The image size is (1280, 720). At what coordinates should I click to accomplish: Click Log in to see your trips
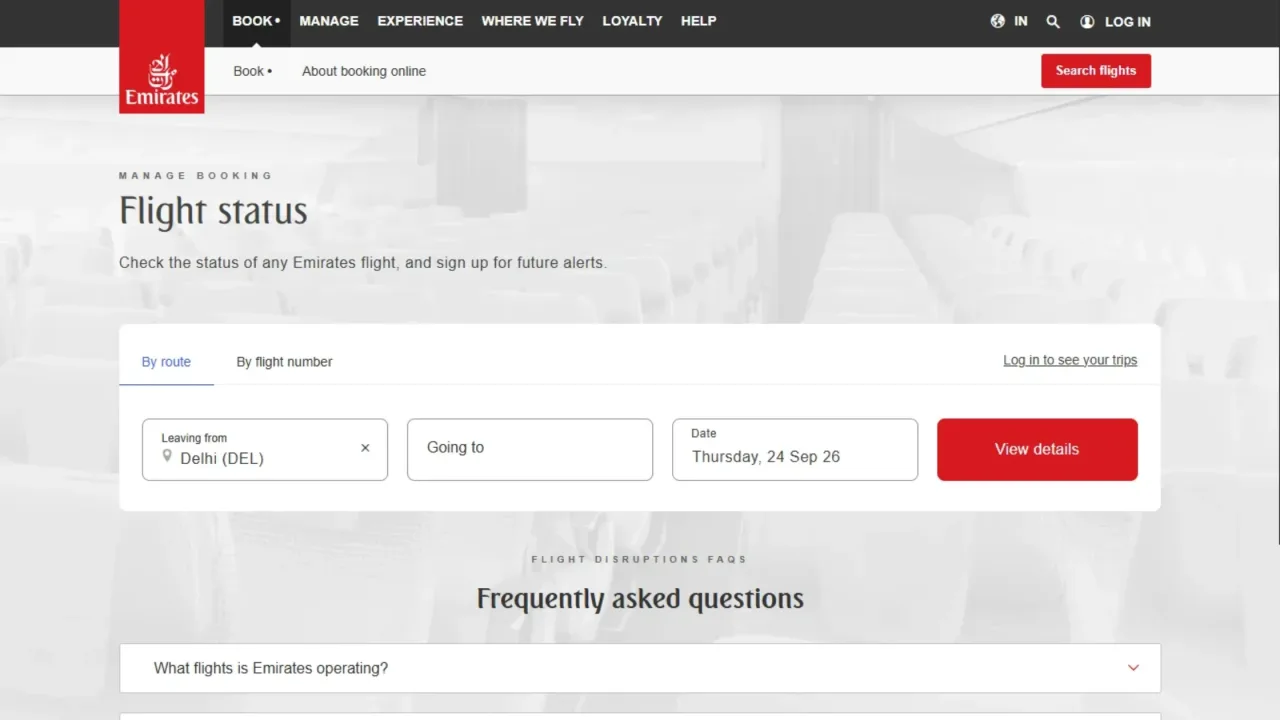(x=1070, y=360)
